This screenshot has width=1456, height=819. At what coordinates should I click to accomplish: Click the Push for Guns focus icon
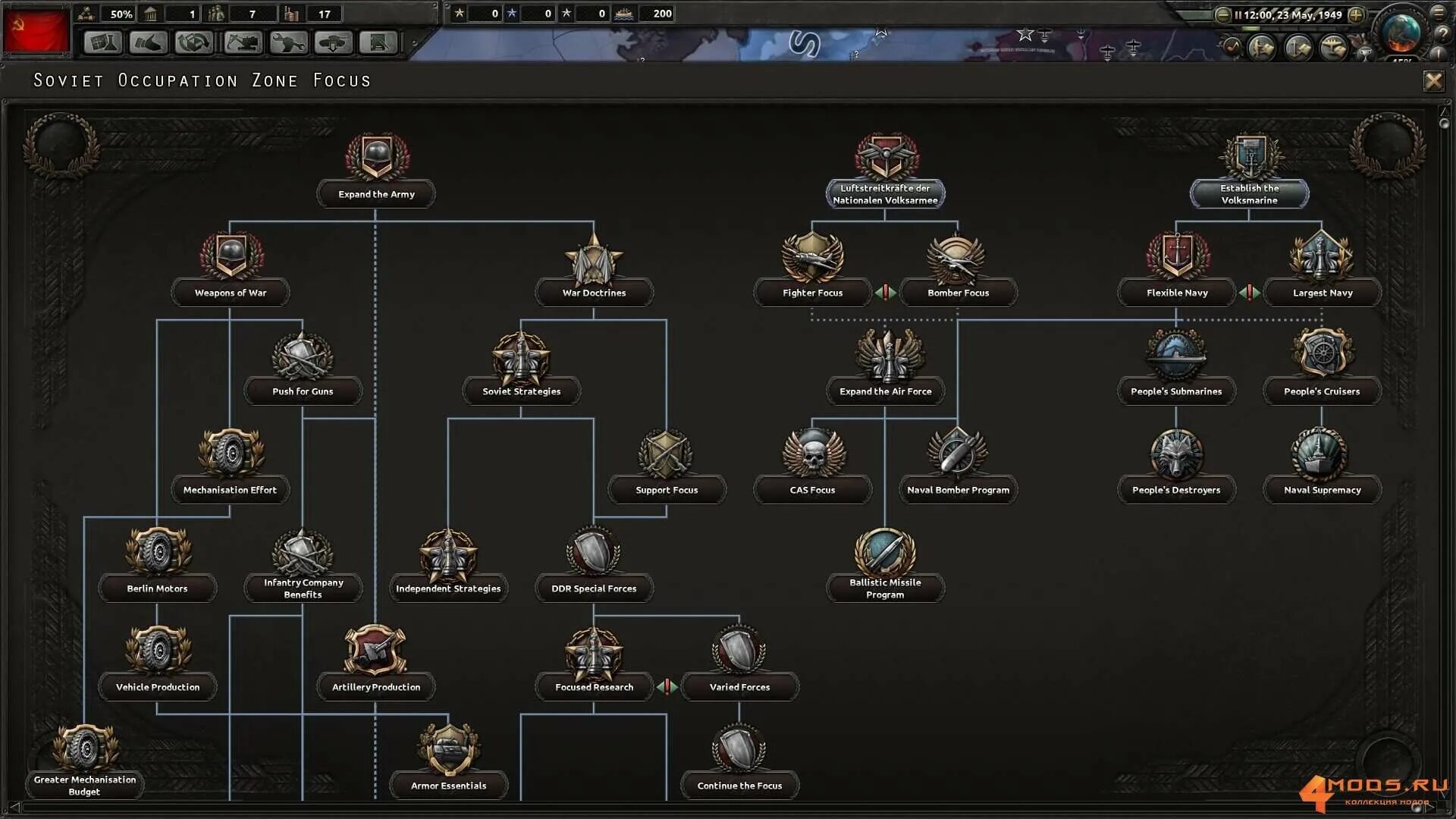(303, 355)
